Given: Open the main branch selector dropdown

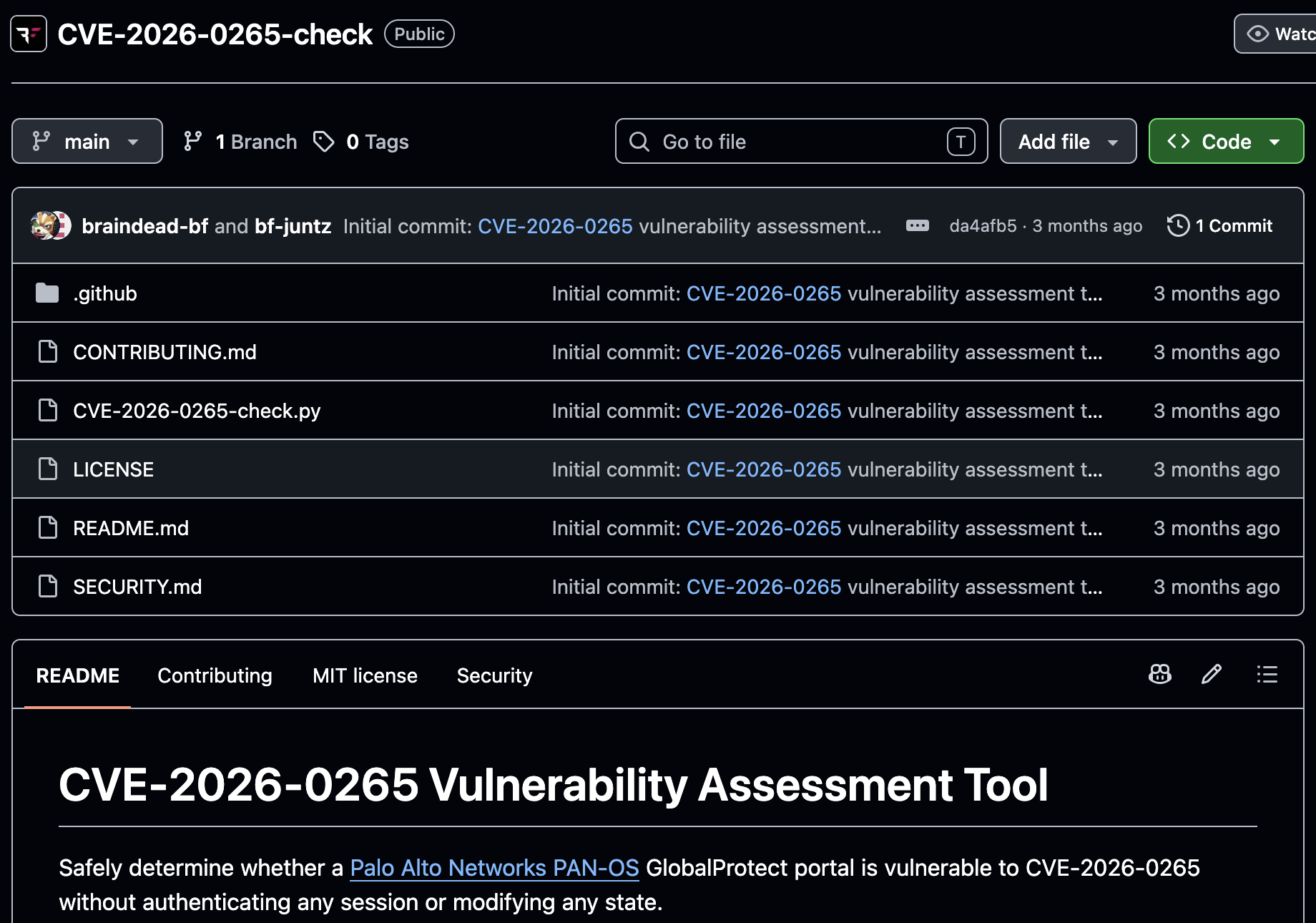Looking at the screenshot, I should pos(87,142).
